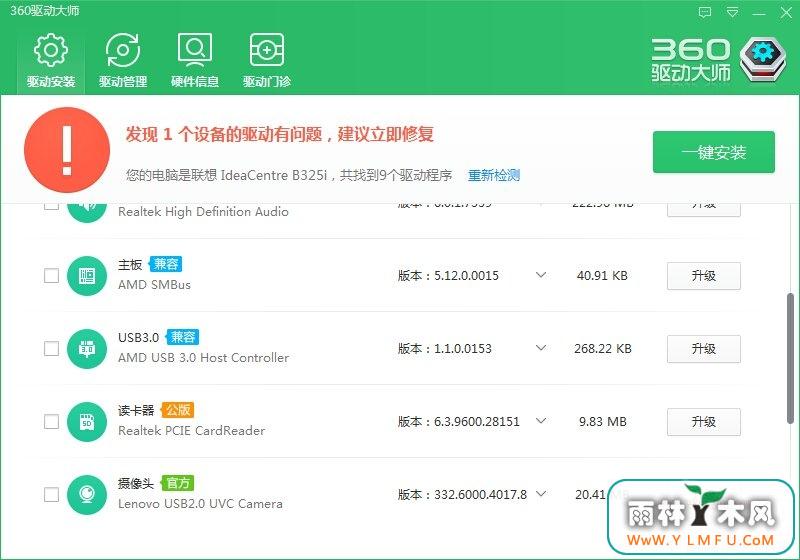Click the 版本：1.1.0.0153 text
Image resolution: width=800 pixels, height=560 pixels.
point(444,349)
